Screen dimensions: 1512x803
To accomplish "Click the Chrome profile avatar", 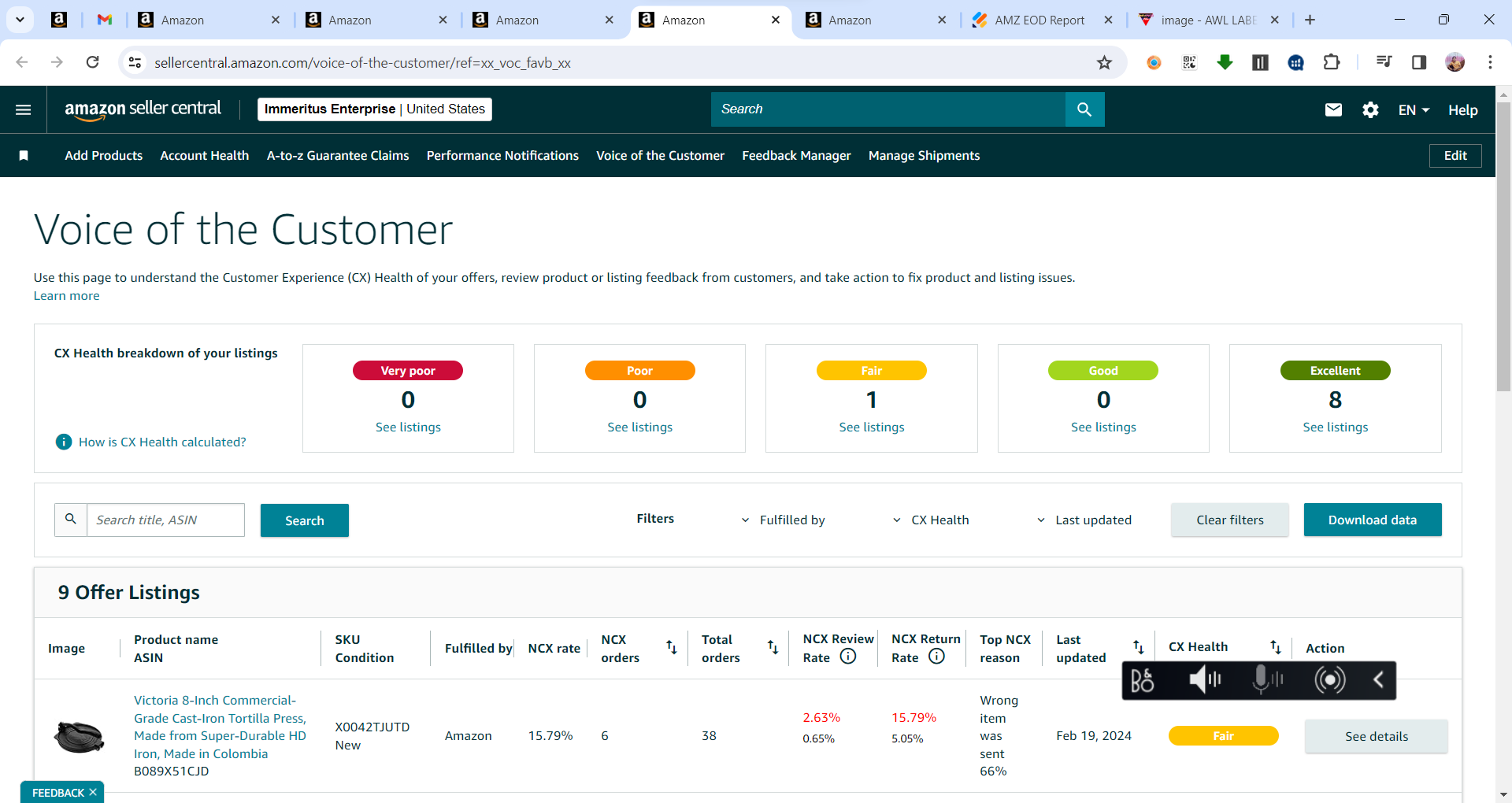I will point(1455,62).
